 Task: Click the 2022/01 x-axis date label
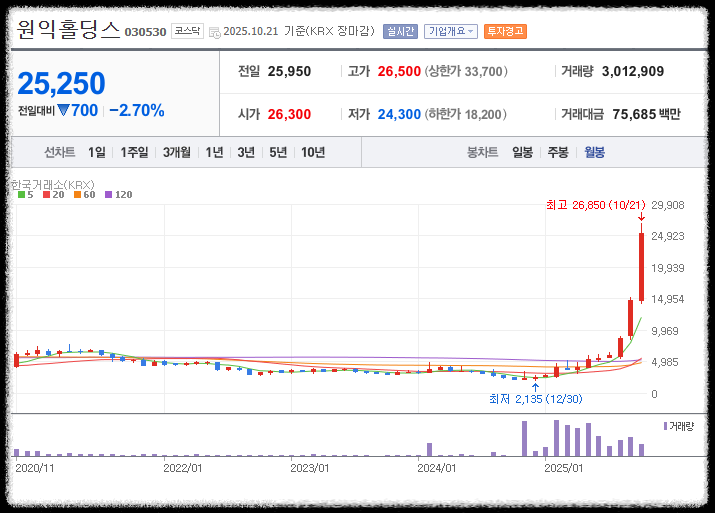[182, 468]
